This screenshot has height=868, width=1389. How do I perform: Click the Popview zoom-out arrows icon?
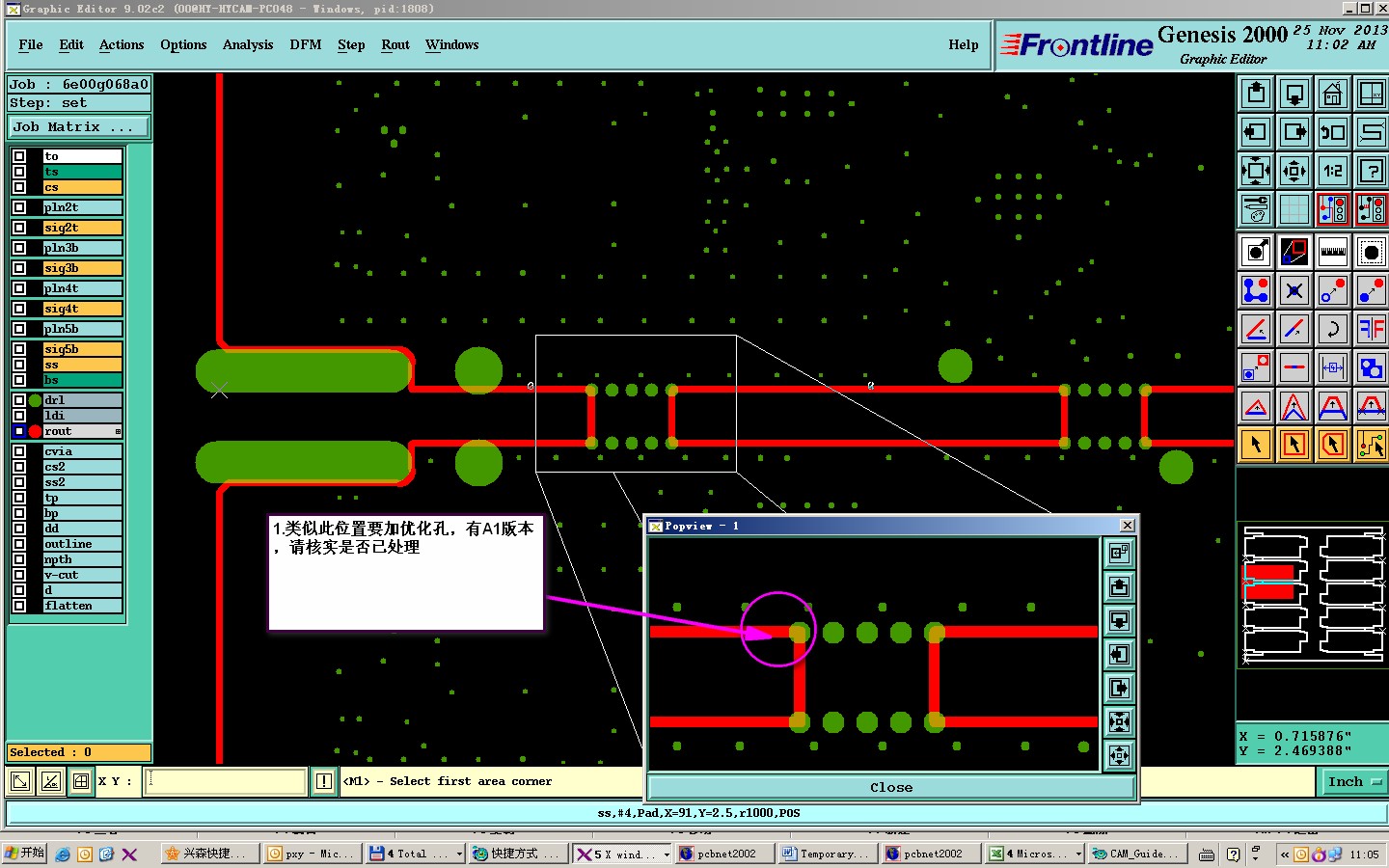[1119, 755]
